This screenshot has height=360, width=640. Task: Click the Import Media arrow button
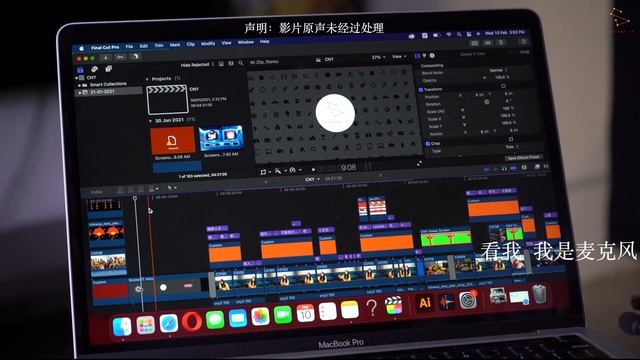pyautogui.click(x=105, y=58)
